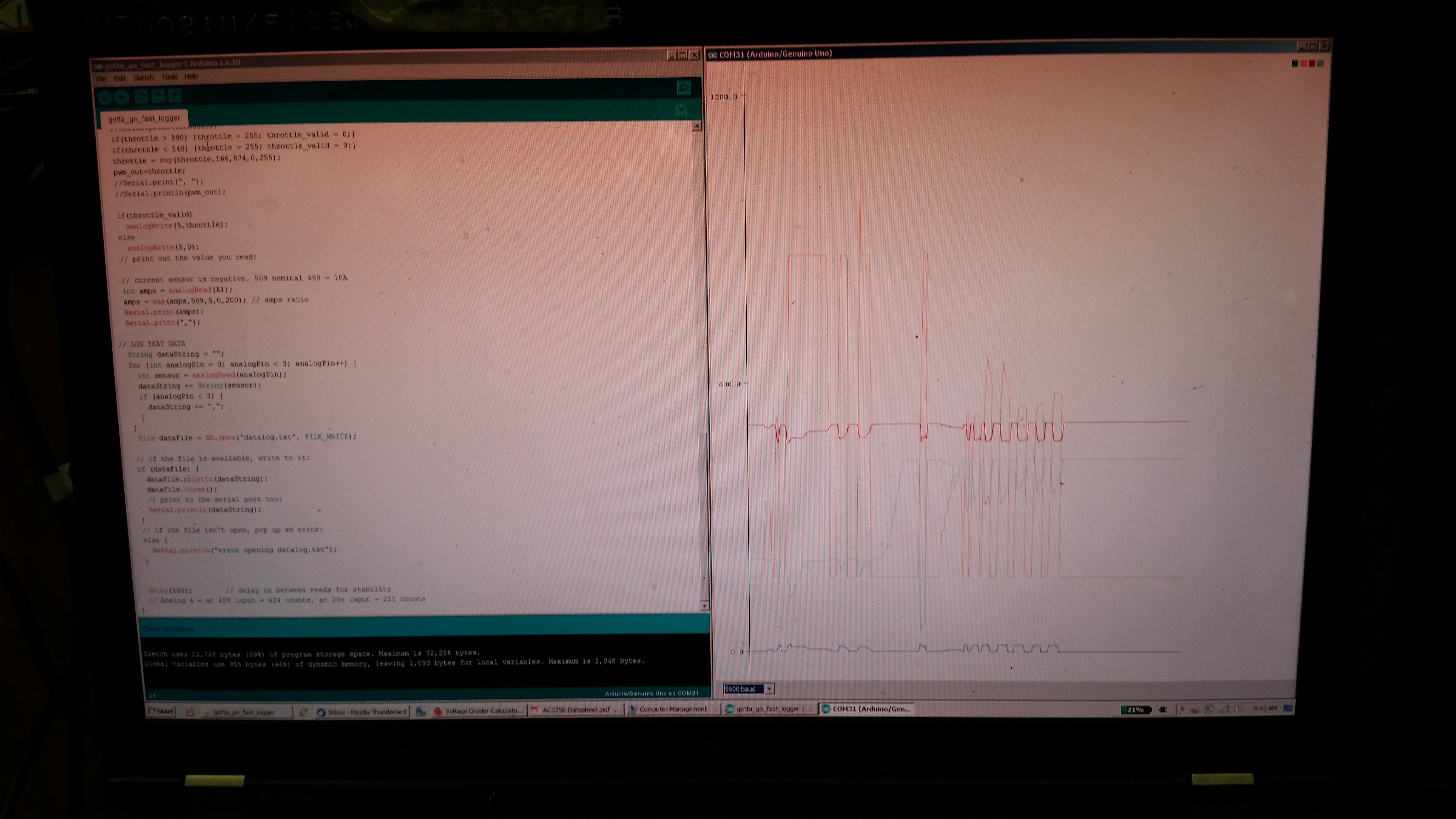Open the File menu
Screen dimensions: 1456x819
pos(101,79)
